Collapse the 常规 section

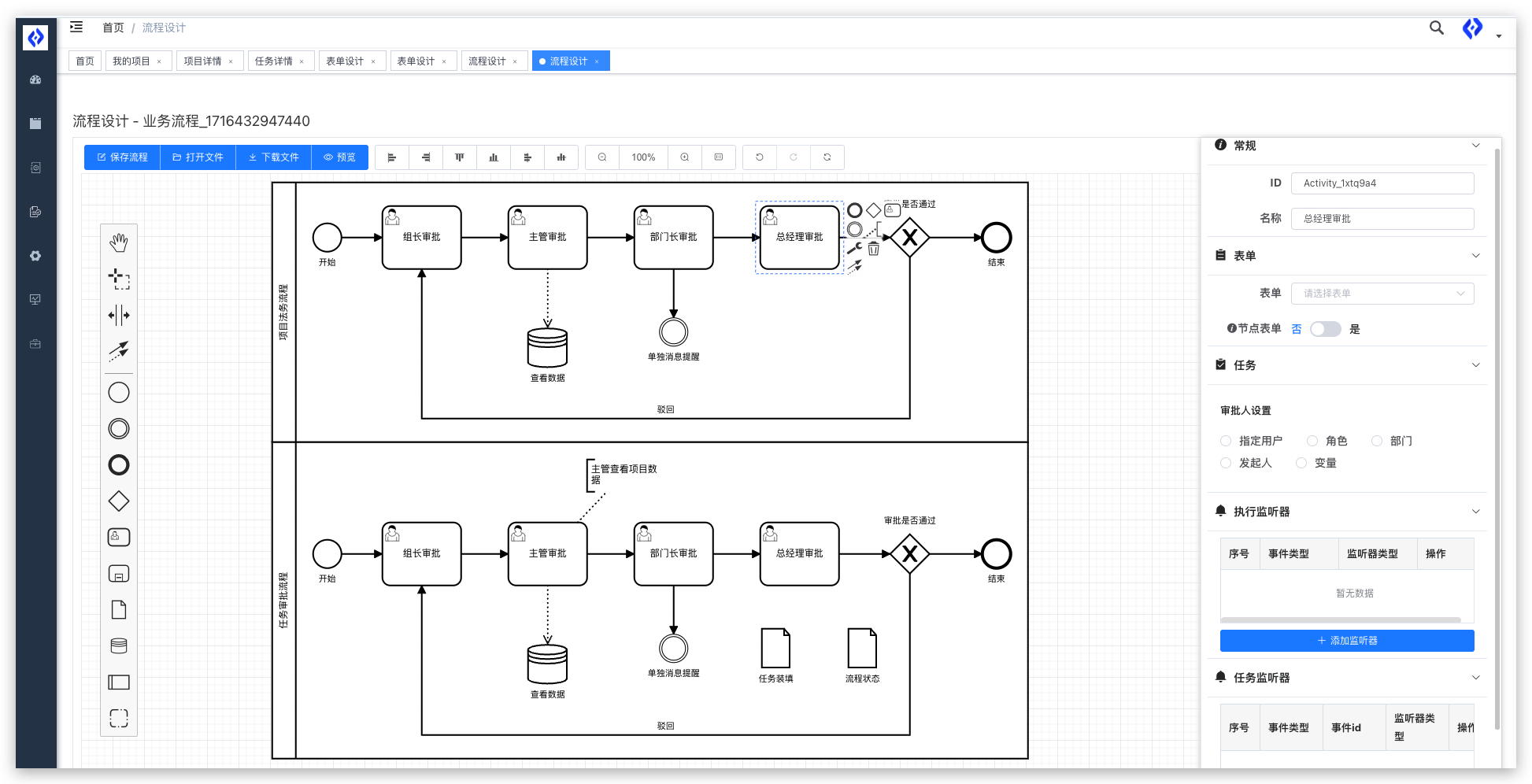click(1475, 146)
